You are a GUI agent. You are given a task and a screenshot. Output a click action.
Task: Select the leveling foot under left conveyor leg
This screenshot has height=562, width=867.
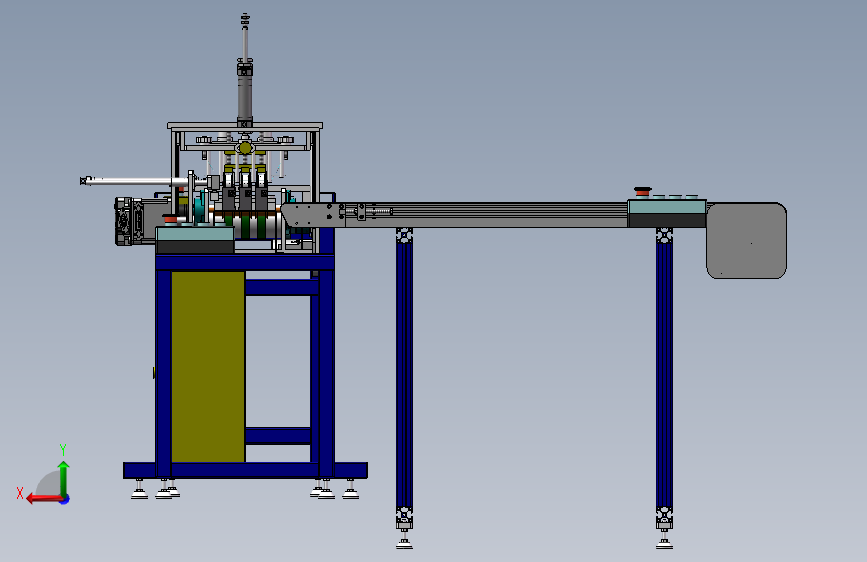[405, 539]
